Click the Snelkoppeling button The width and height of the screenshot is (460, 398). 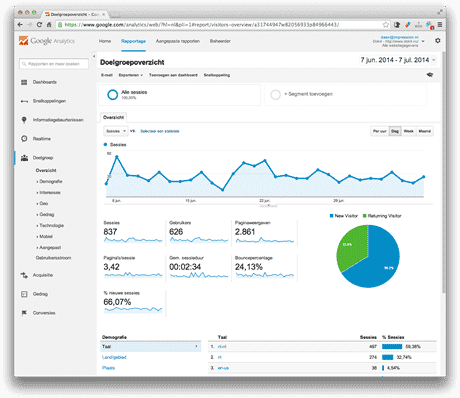[x=217, y=75]
